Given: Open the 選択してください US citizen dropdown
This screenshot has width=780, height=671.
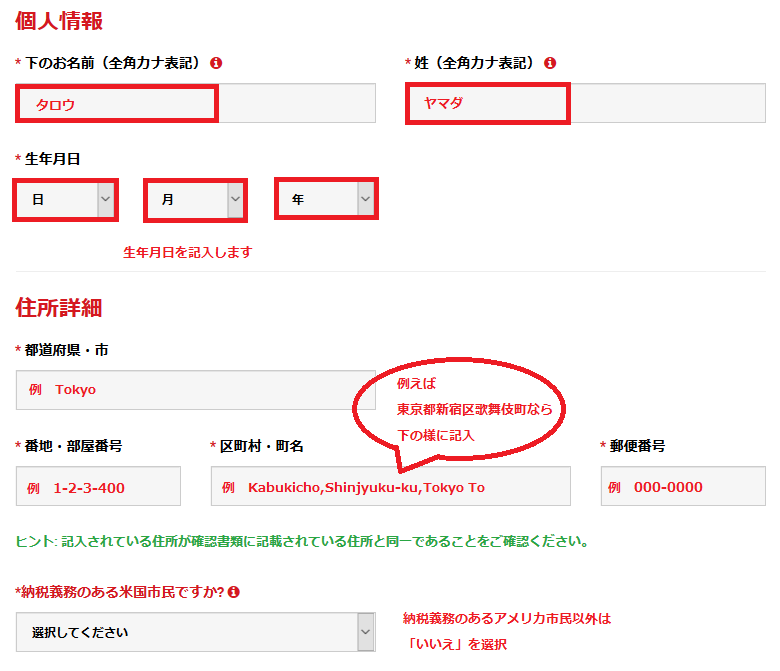Looking at the screenshot, I should click(195, 632).
